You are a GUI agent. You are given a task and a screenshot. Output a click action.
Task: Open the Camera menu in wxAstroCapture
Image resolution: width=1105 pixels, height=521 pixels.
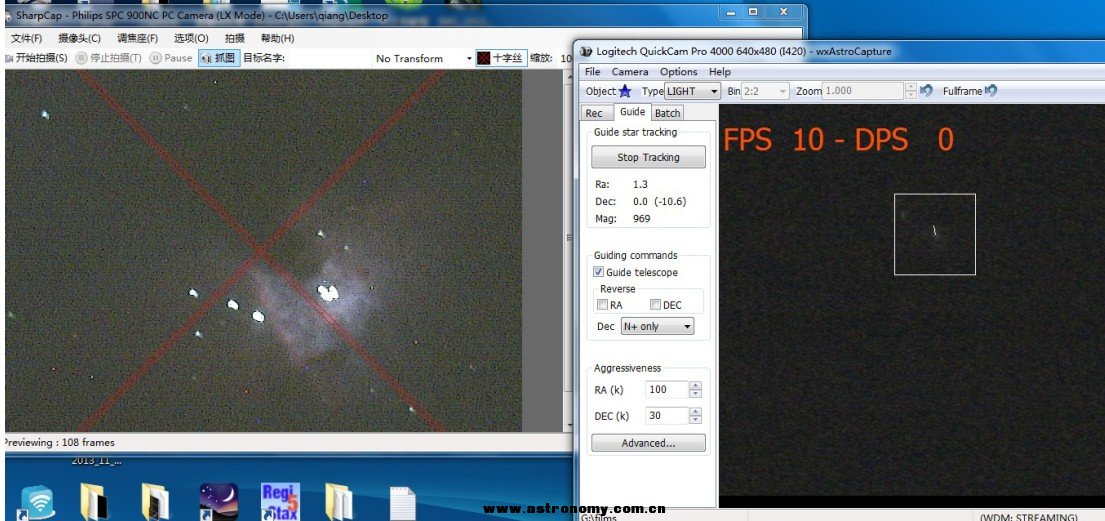tap(630, 72)
